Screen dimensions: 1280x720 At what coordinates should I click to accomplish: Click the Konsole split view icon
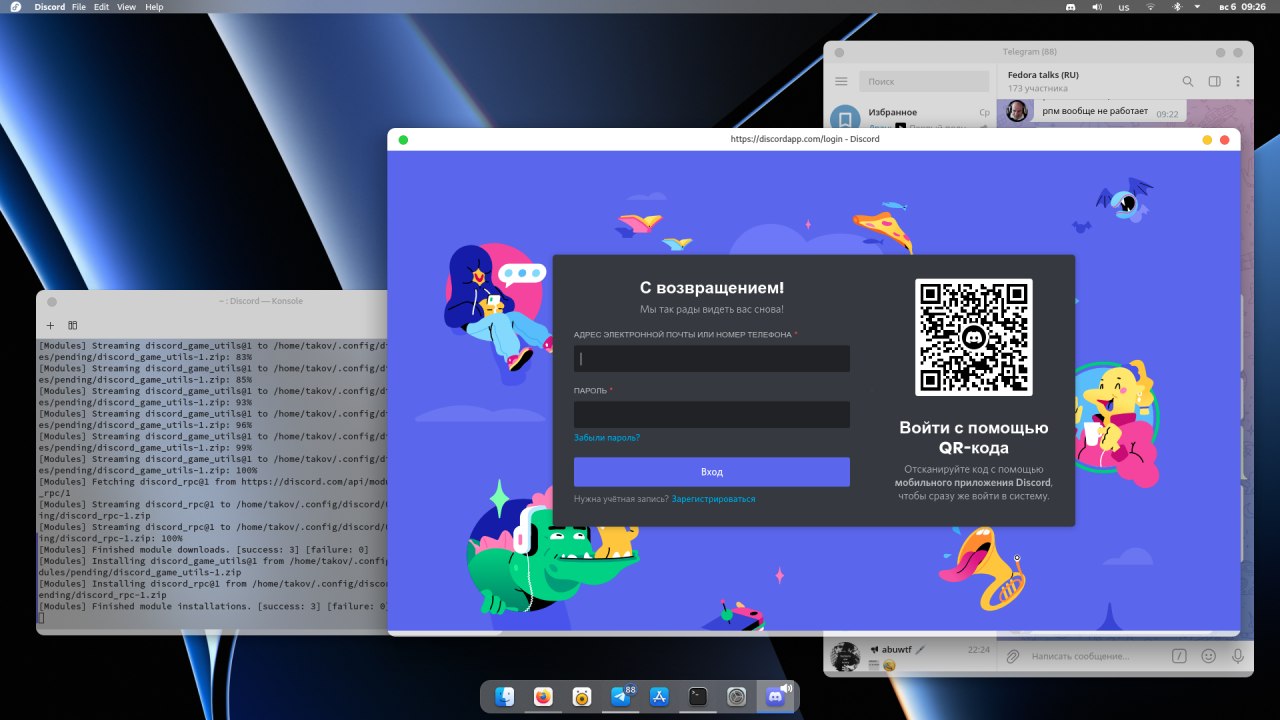coord(73,325)
